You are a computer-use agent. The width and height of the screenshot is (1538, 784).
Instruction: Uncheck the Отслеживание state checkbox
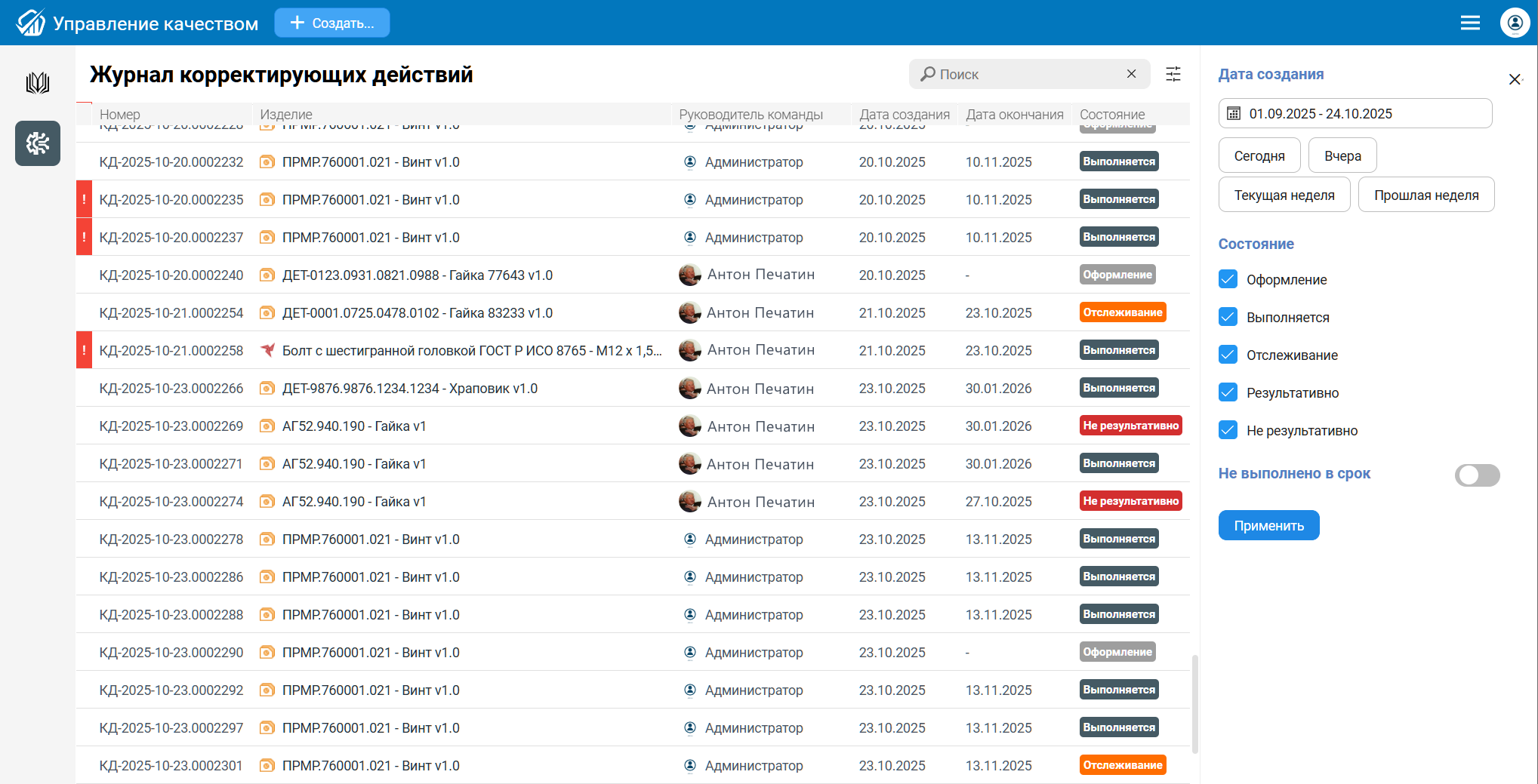(1228, 355)
